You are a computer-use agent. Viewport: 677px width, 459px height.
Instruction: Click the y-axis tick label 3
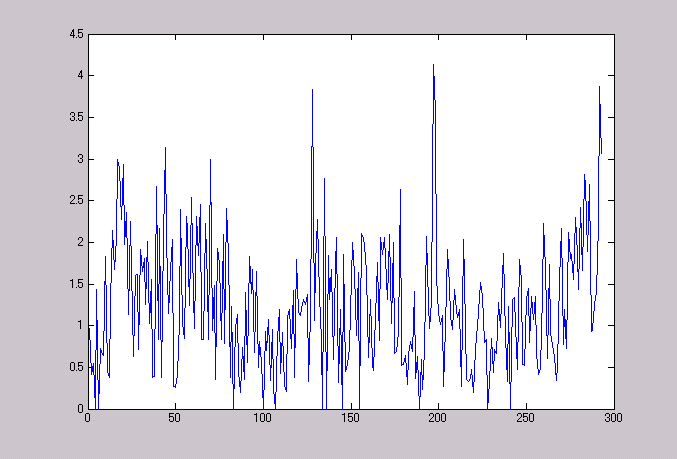coord(80,159)
